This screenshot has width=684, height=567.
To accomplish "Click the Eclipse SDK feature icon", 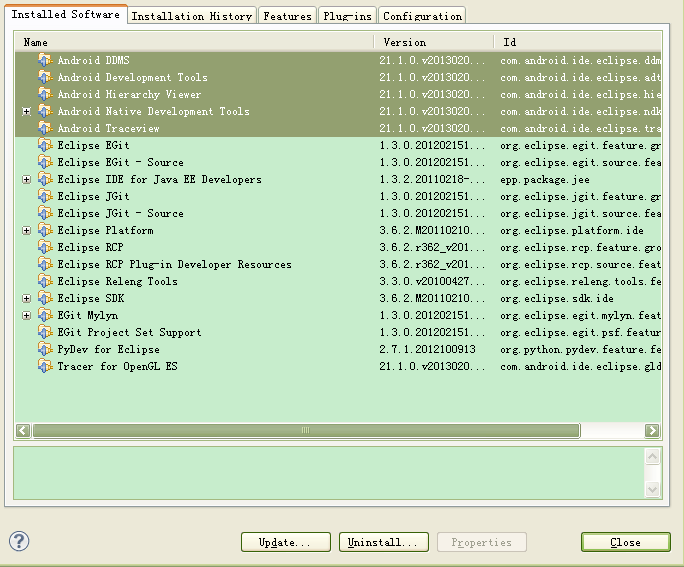I will [45, 298].
